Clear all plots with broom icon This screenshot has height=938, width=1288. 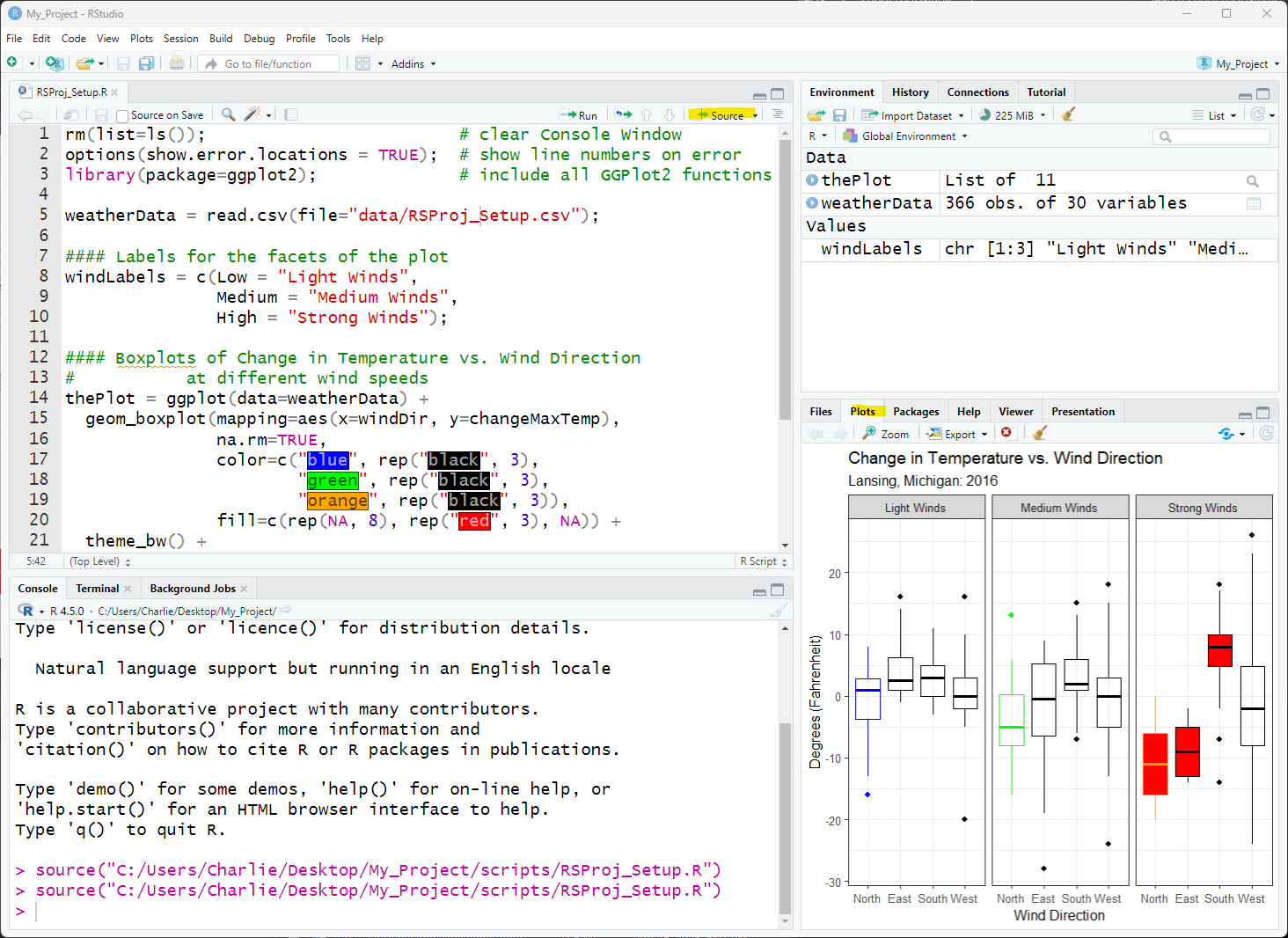click(x=1039, y=433)
